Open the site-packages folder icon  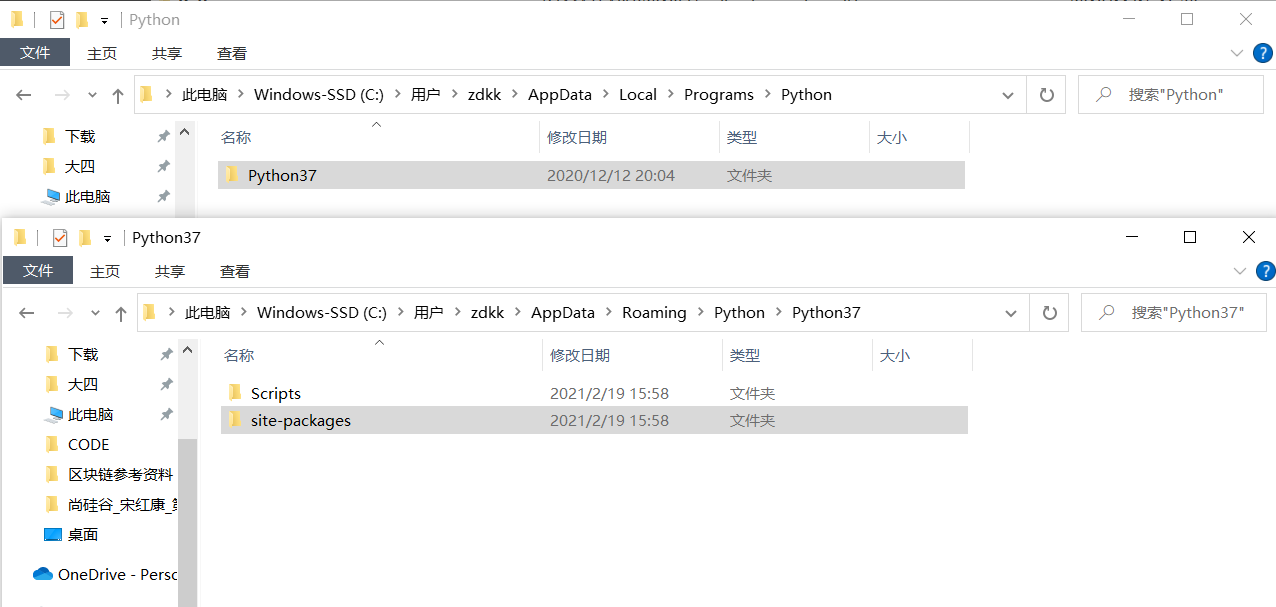pyautogui.click(x=235, y=420)
